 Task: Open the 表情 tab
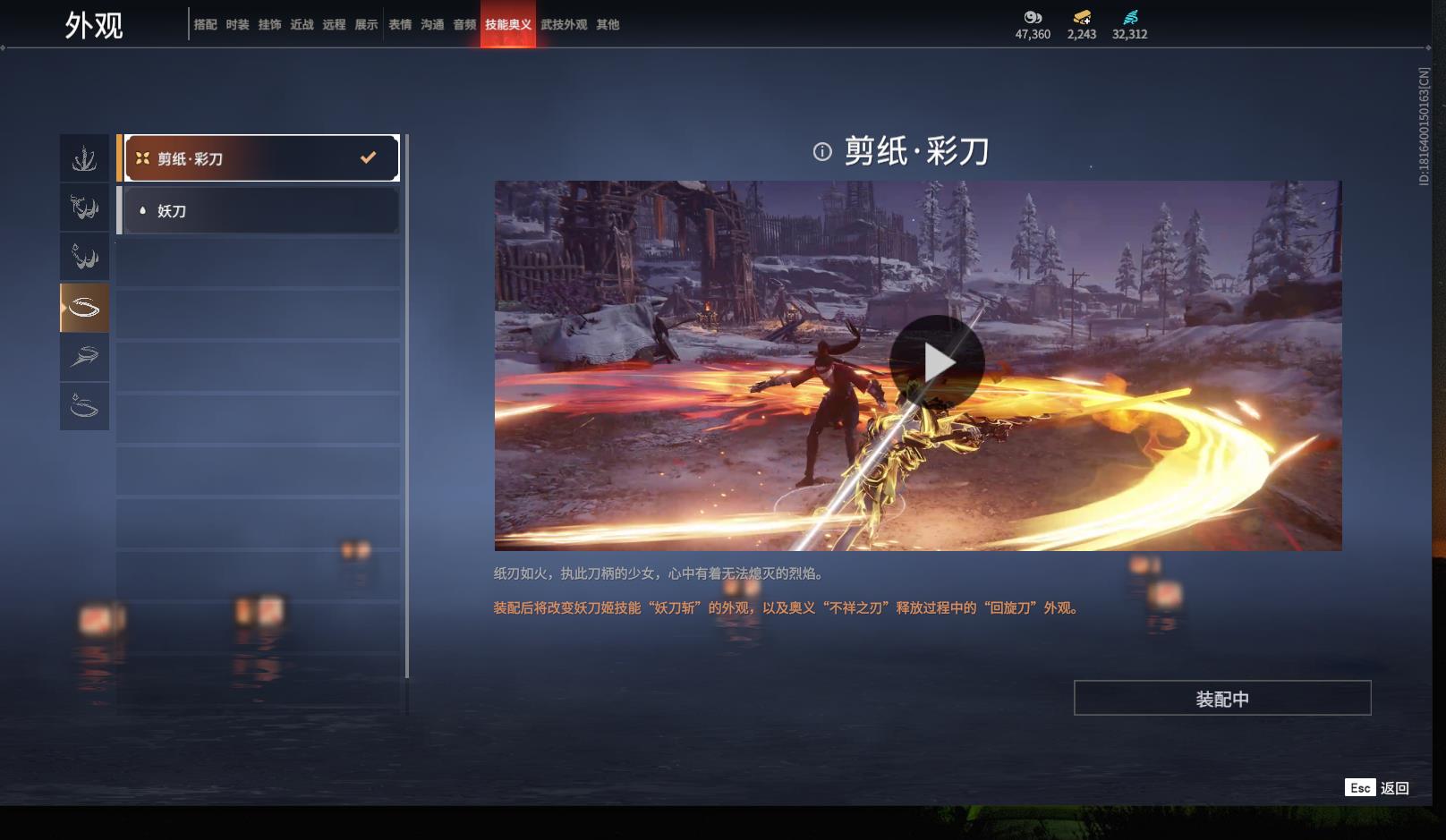[400, 24]
